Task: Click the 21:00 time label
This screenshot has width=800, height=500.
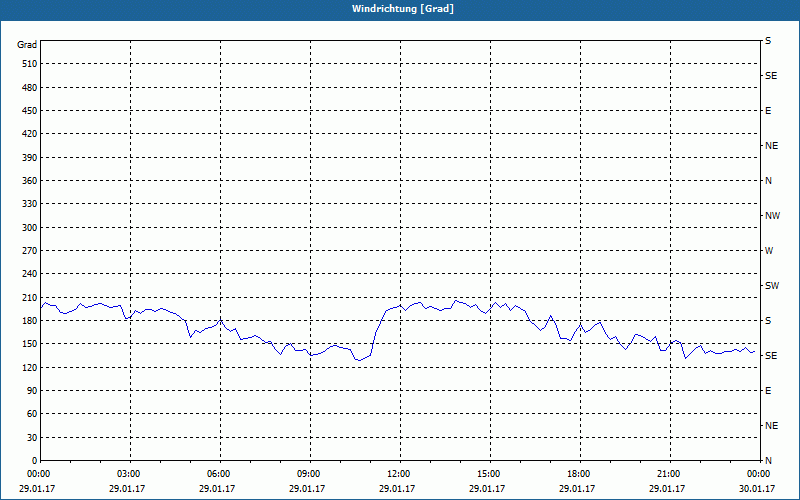Action: pos(669,474)
